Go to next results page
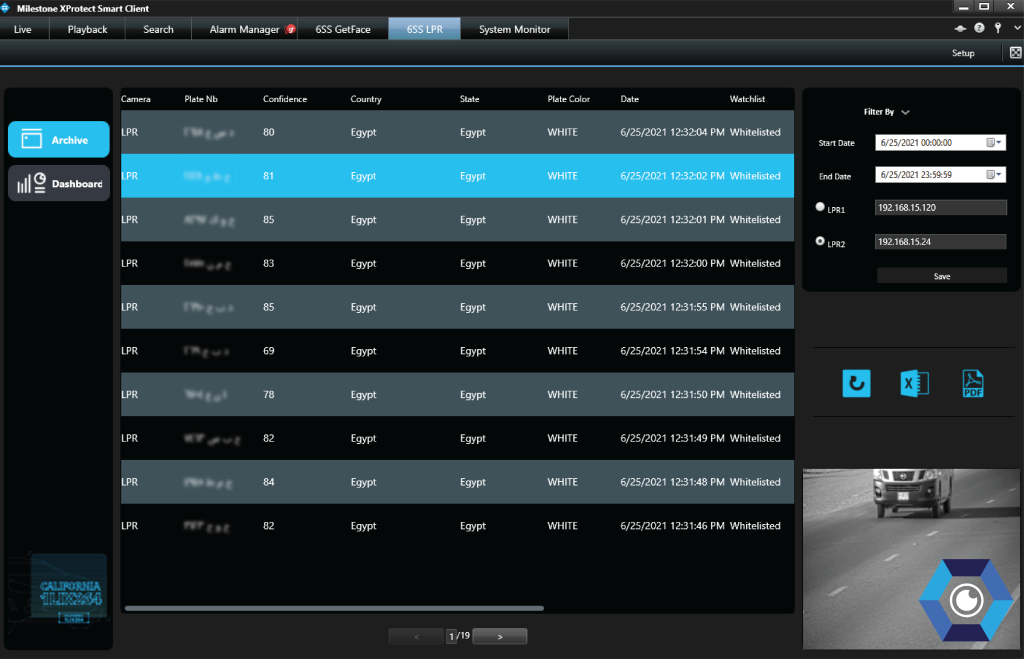The image size is (1024, 659). (500, 636)
